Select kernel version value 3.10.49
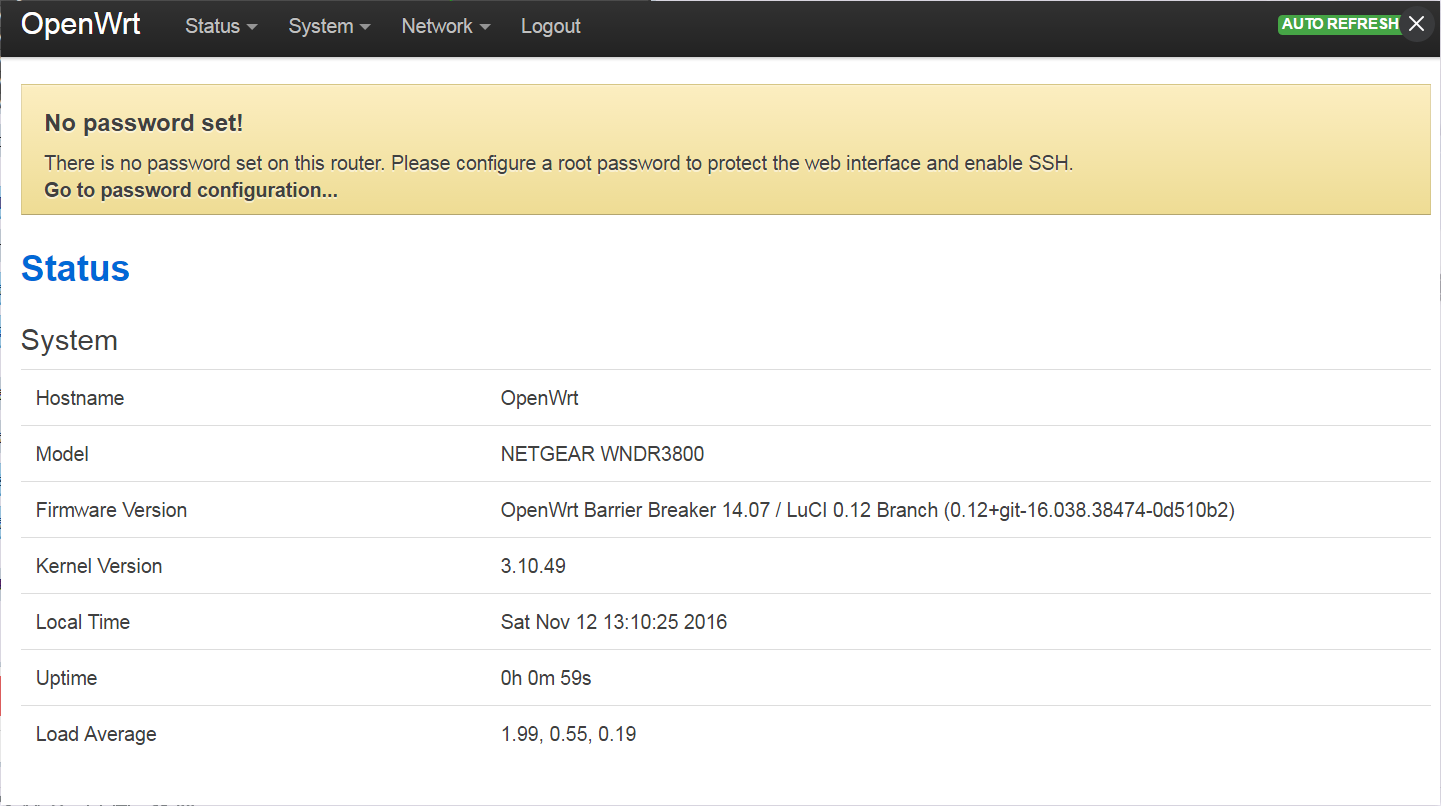 (533, 566)
